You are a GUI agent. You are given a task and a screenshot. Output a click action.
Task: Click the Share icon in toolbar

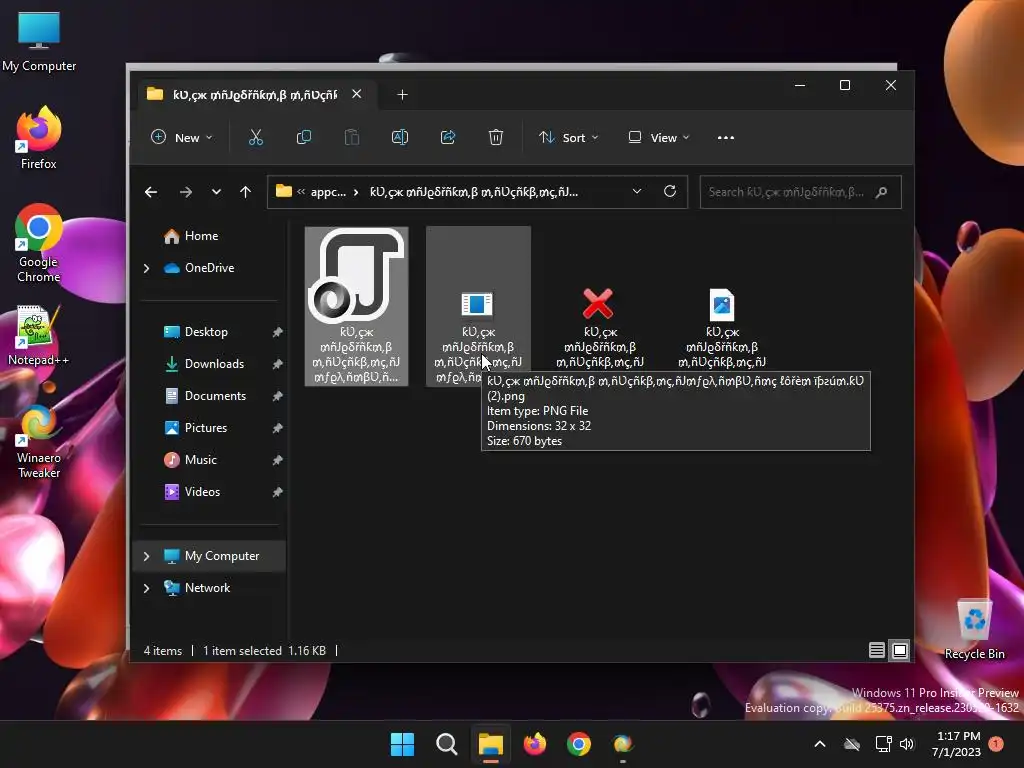point(448,137)
